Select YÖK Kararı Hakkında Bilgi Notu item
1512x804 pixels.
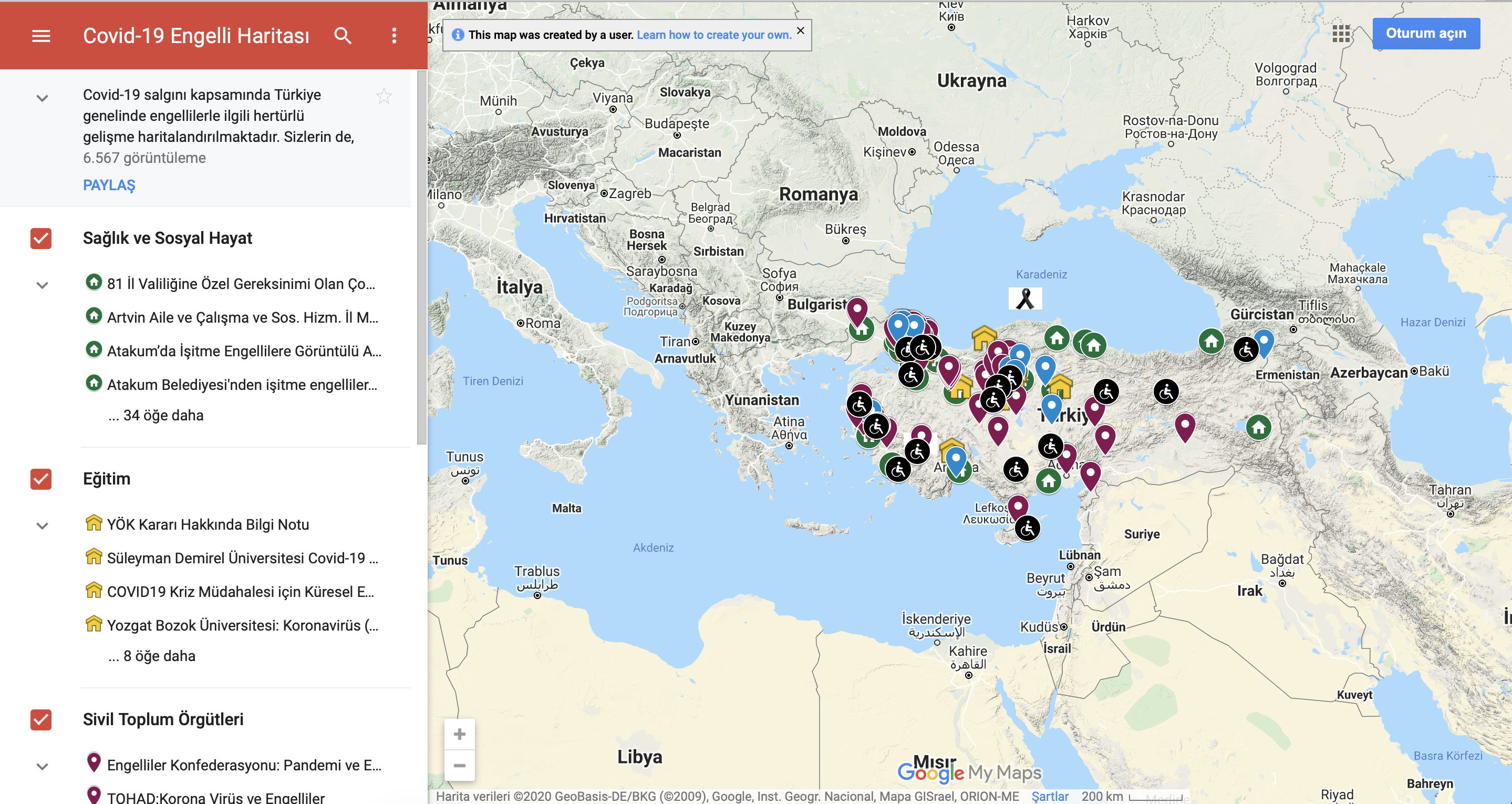tap(208, 524)
